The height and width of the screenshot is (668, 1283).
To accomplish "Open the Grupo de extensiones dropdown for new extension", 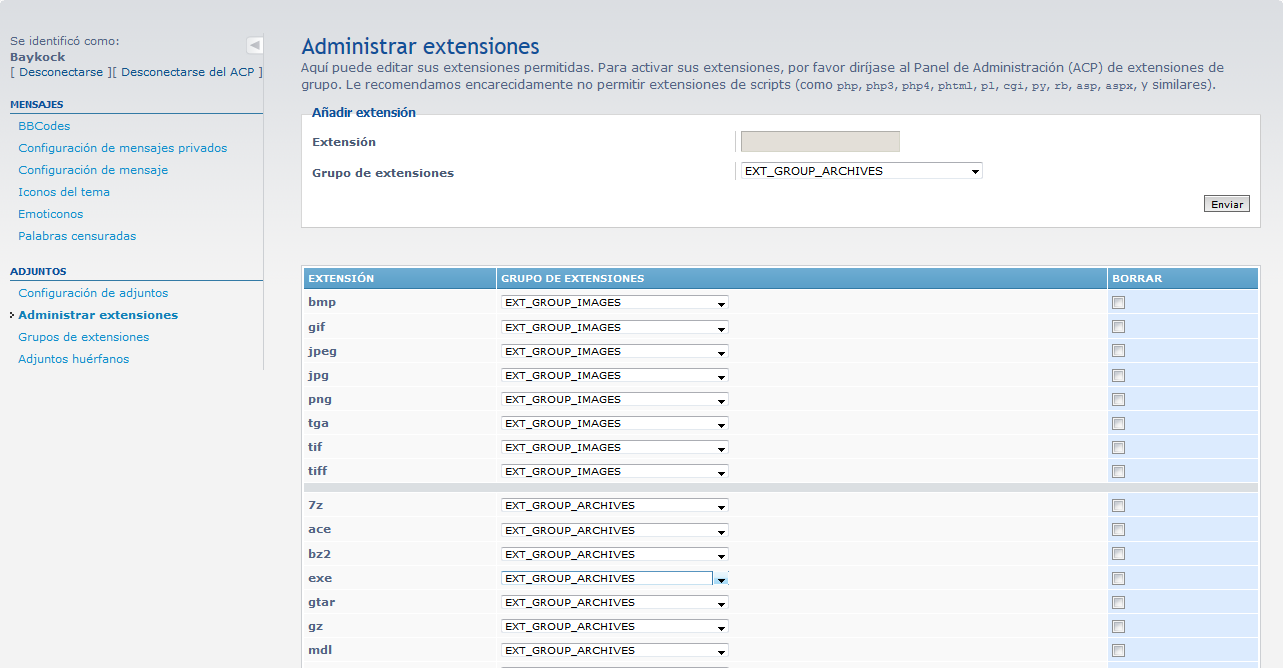I will 861,171.
